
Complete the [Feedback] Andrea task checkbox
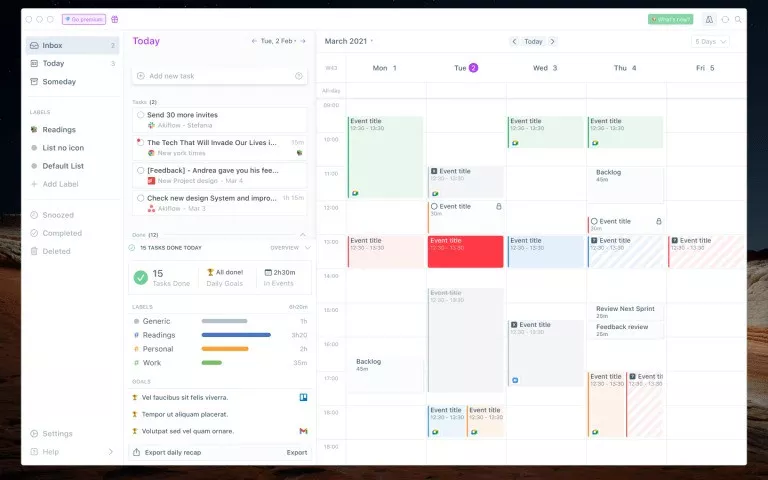(141, 170)
